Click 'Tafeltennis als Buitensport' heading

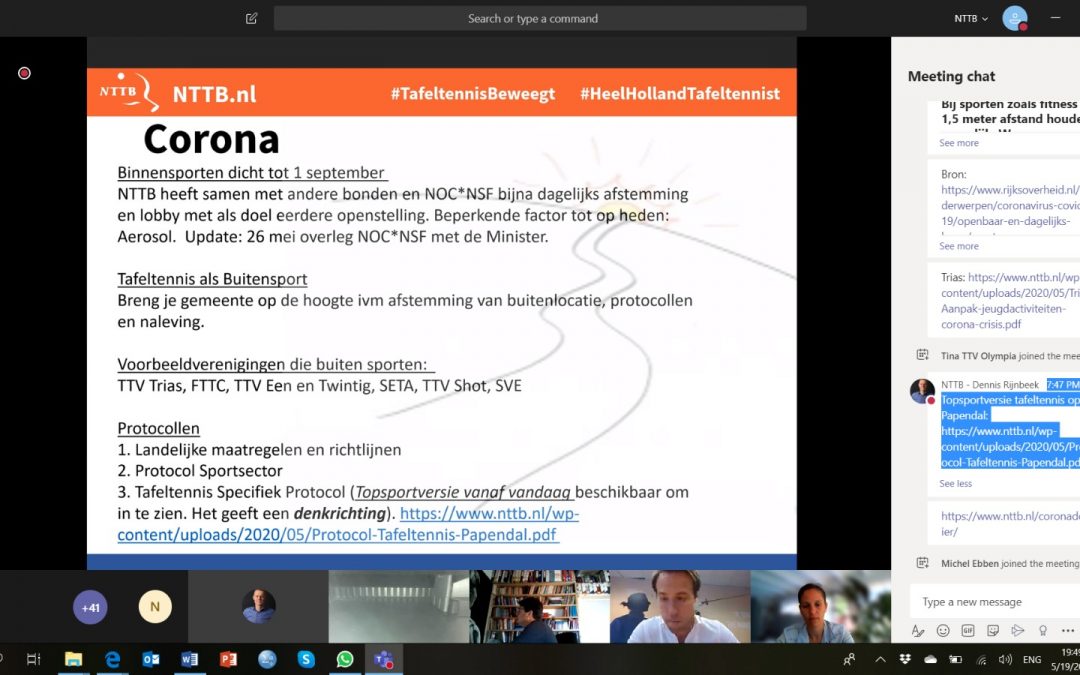(x=212, y=279)
